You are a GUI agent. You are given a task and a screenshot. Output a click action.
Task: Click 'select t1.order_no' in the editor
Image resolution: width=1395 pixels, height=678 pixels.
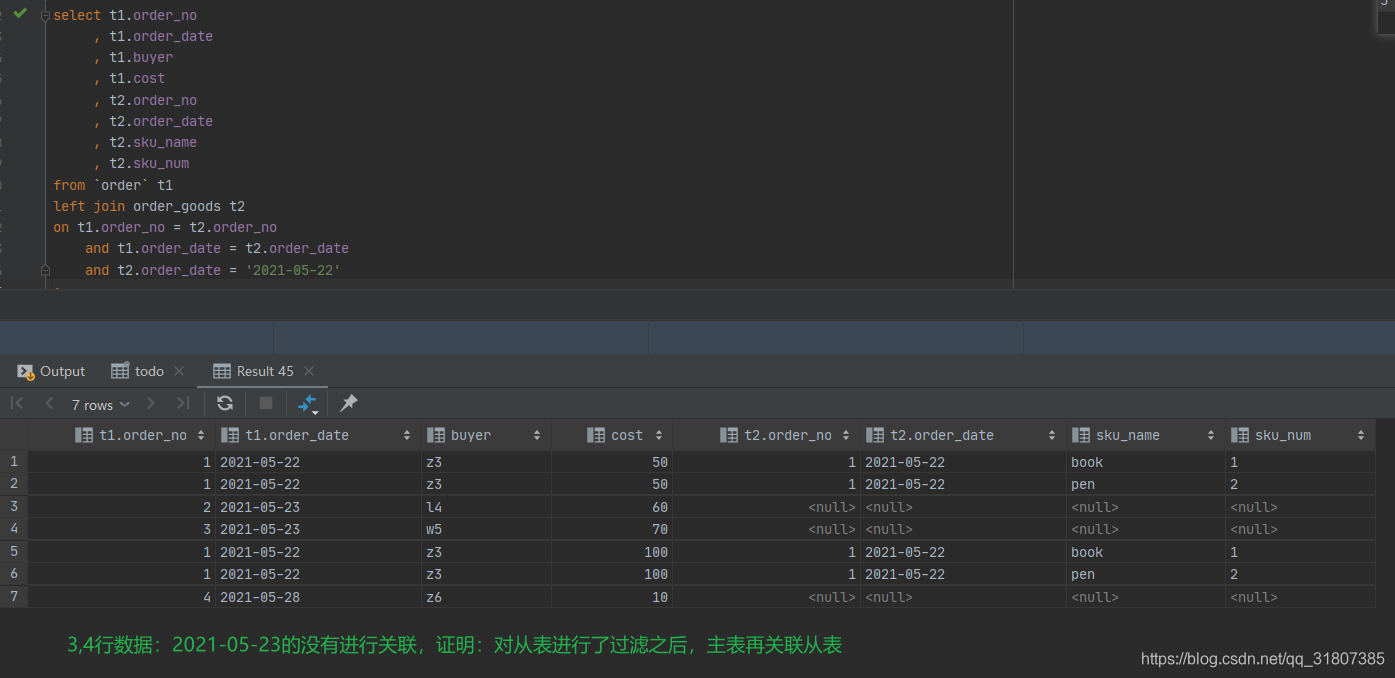pos(125,15)
